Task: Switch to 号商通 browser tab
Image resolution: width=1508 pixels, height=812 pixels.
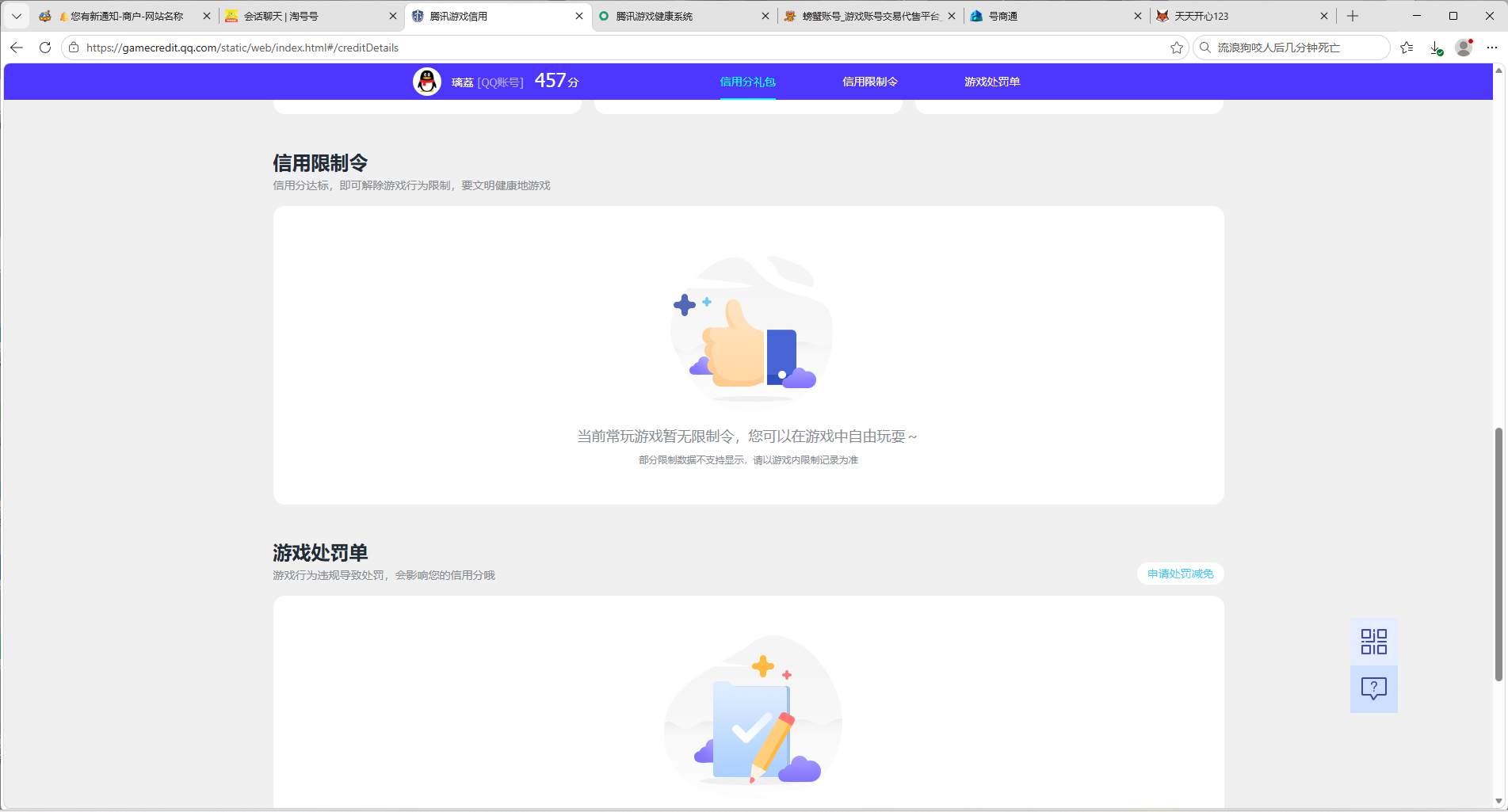Action: 1056,16
